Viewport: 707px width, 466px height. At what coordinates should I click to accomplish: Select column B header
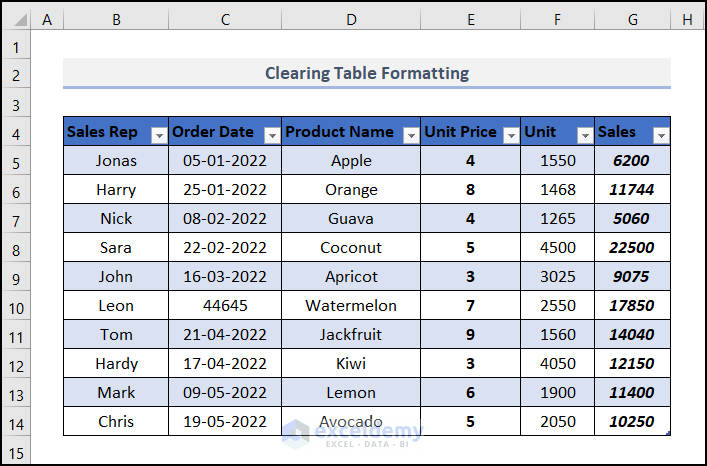(116, 20)
